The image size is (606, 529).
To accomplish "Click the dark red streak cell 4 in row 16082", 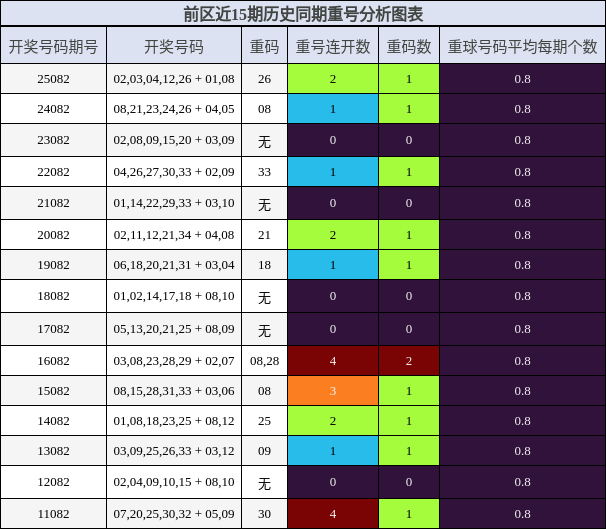I will point(333,361).
